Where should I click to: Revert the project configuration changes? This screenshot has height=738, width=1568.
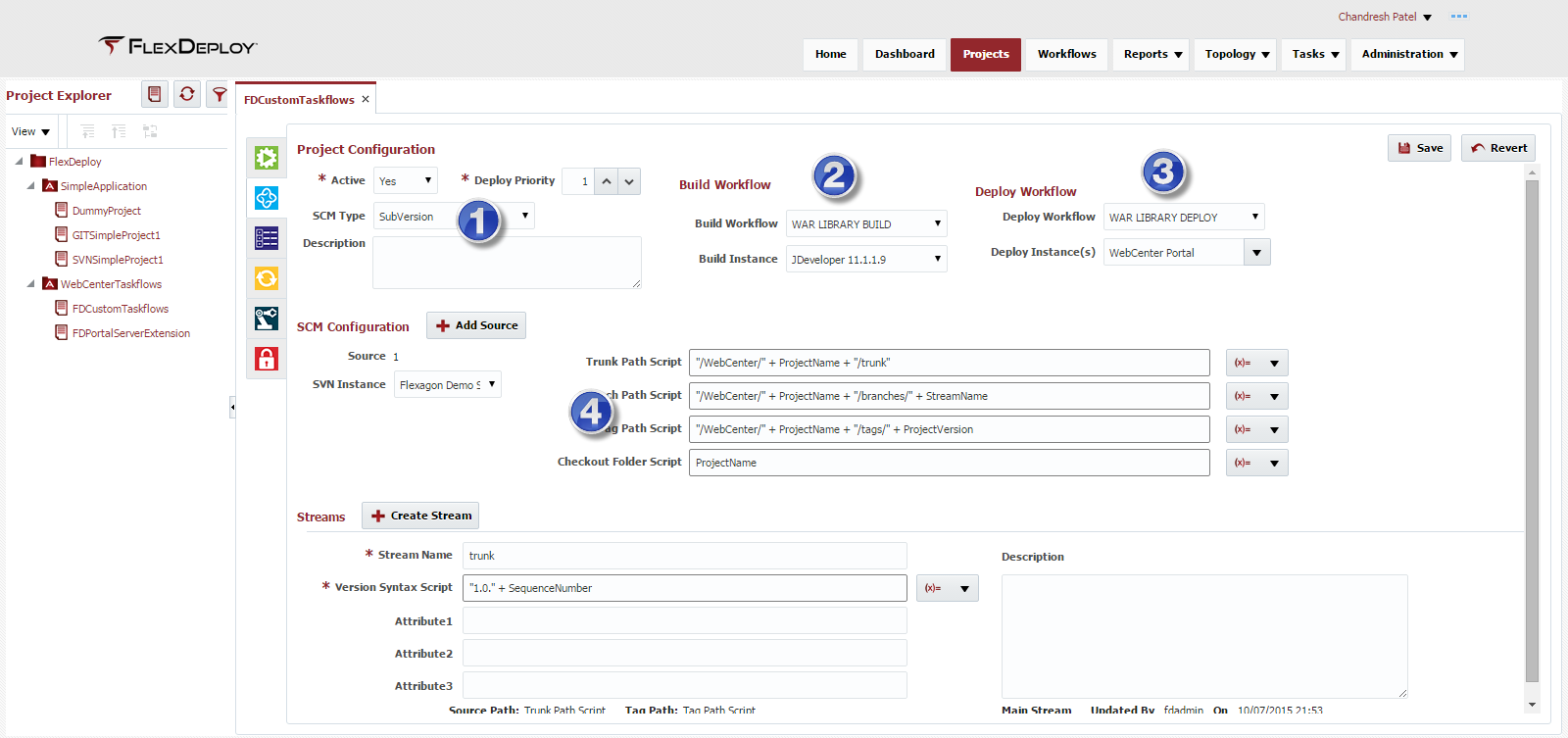pyautogui.click(x=1498, y=148)
